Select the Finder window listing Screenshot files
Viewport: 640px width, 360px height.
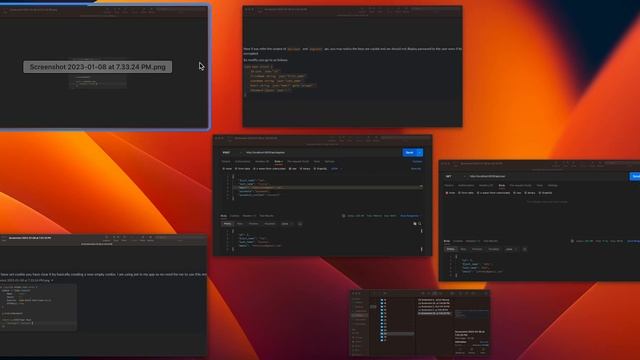click(x=420, y=322)
